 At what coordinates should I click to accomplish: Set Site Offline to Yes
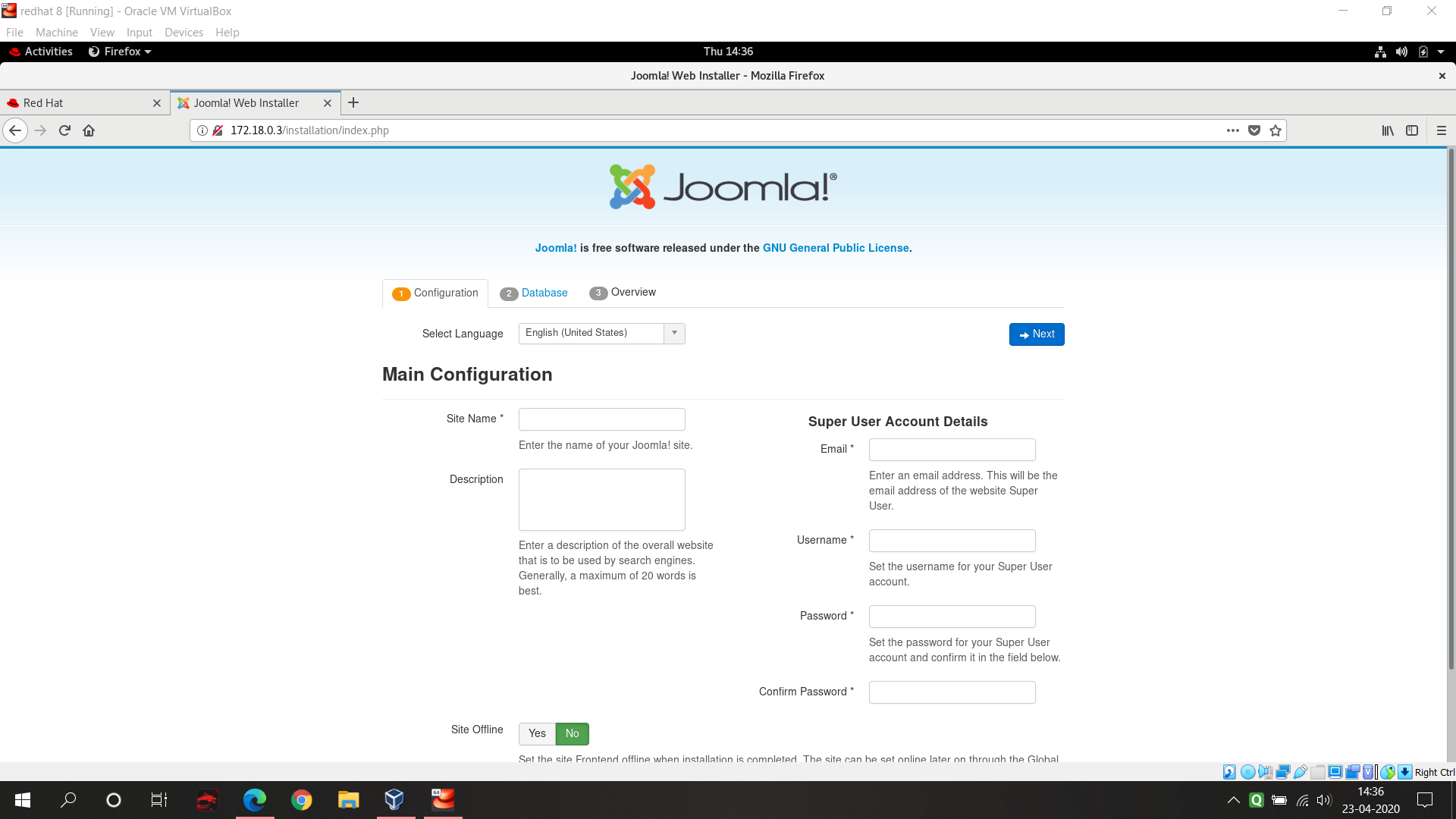tap(537, 733)
